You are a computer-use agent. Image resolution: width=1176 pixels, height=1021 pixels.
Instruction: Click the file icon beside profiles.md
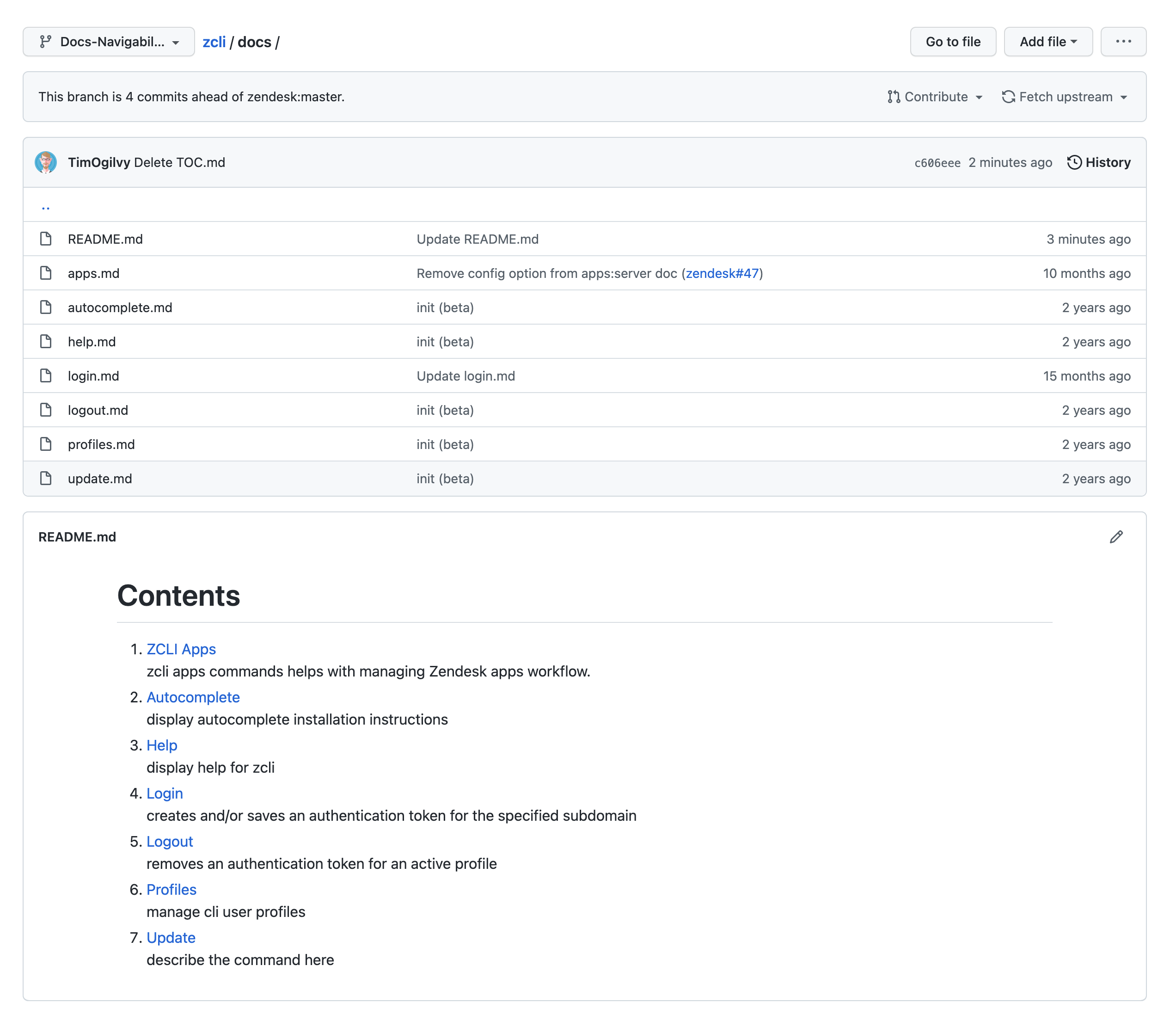(x=46, y=444)
